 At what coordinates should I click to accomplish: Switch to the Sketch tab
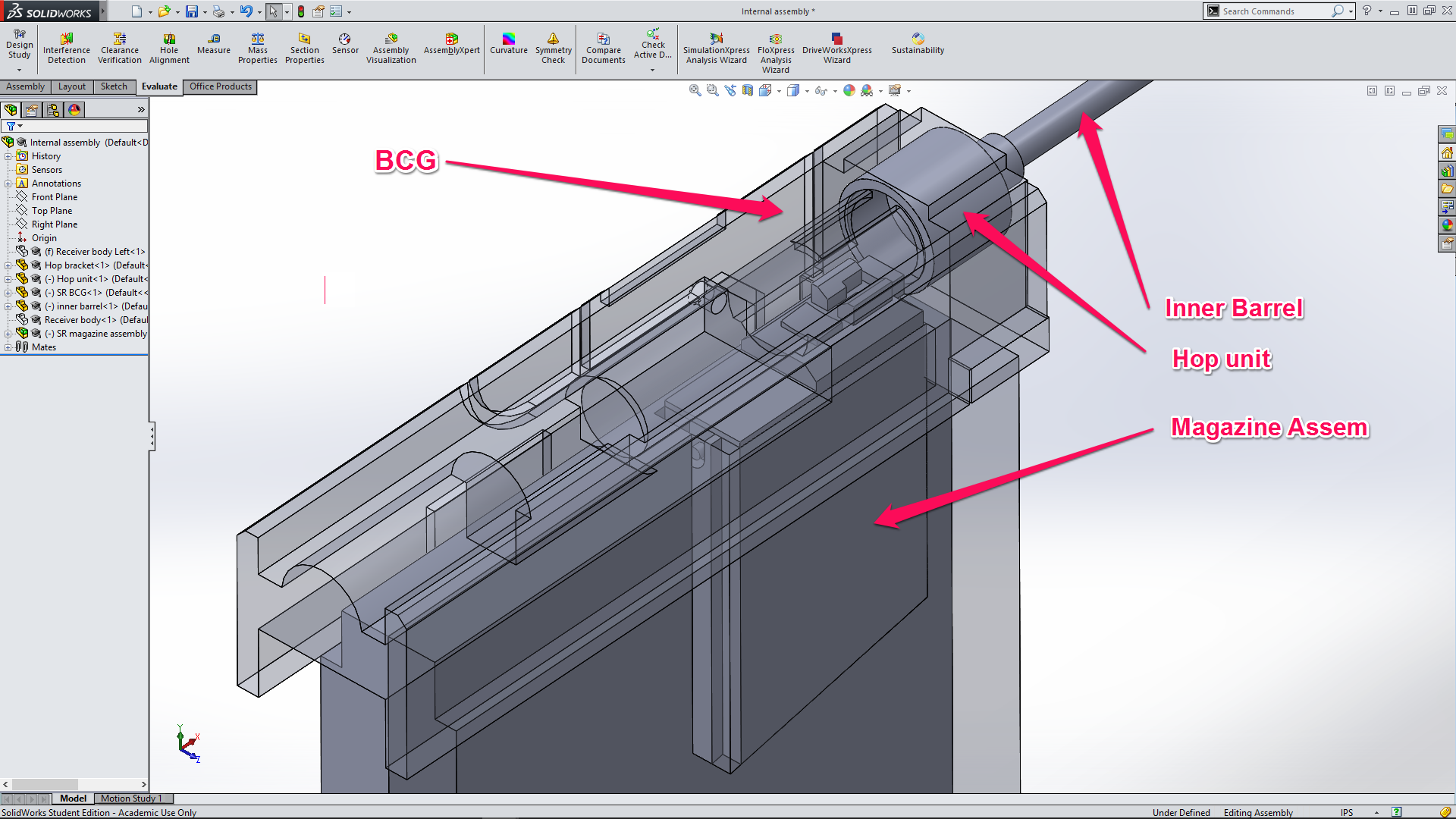point(114,86)
